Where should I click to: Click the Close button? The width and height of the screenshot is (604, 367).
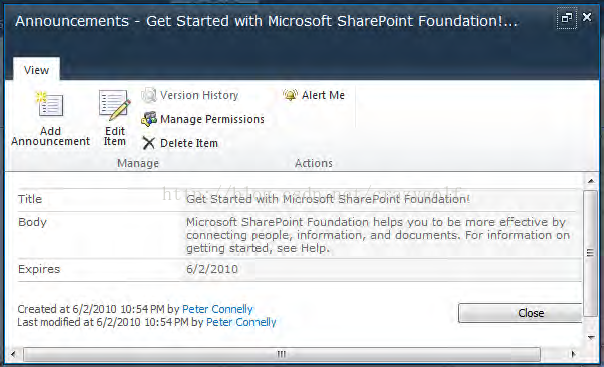[520, 313]
